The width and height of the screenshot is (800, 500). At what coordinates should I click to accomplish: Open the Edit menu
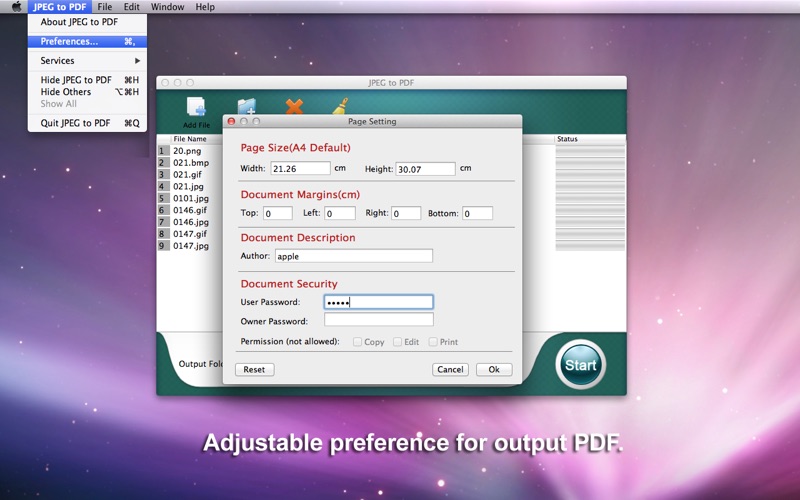coord(131,7)
